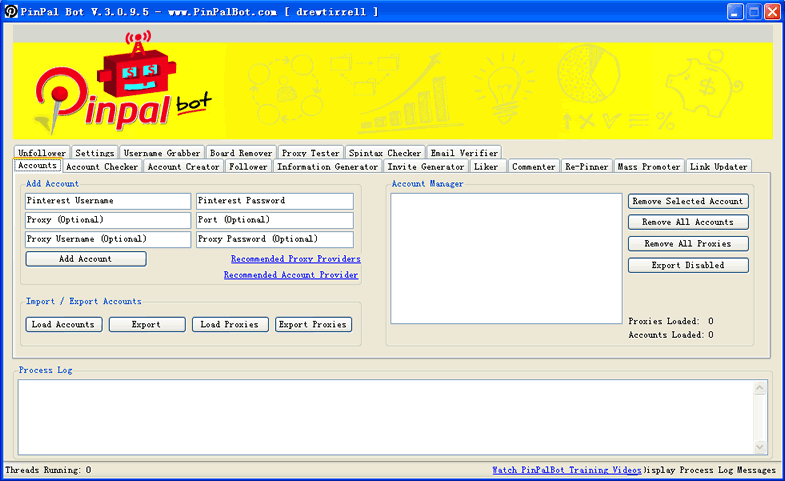Switch to Username Grabber tab
The image size is (785, 481).
(162, 153)
